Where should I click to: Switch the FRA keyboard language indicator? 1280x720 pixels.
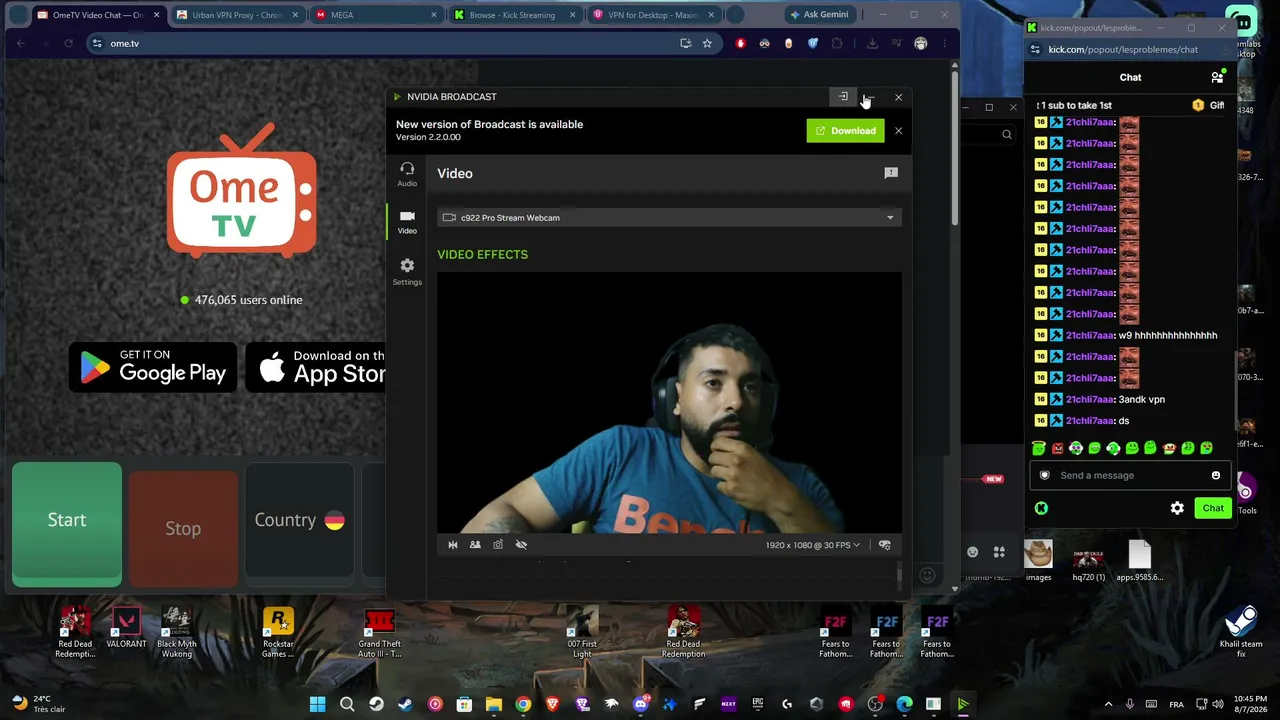click(x=1176, y=704)
